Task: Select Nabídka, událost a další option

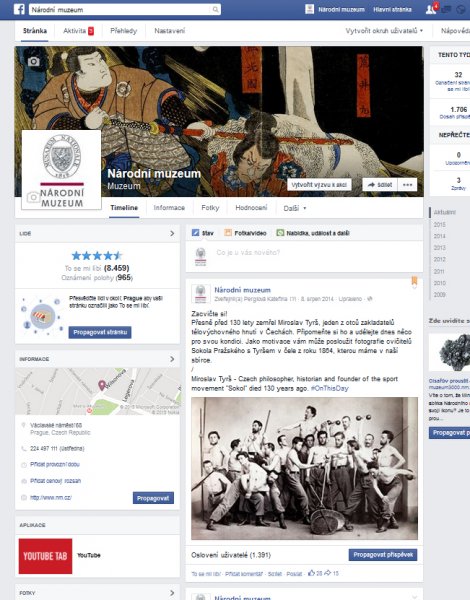Action: 313,233
